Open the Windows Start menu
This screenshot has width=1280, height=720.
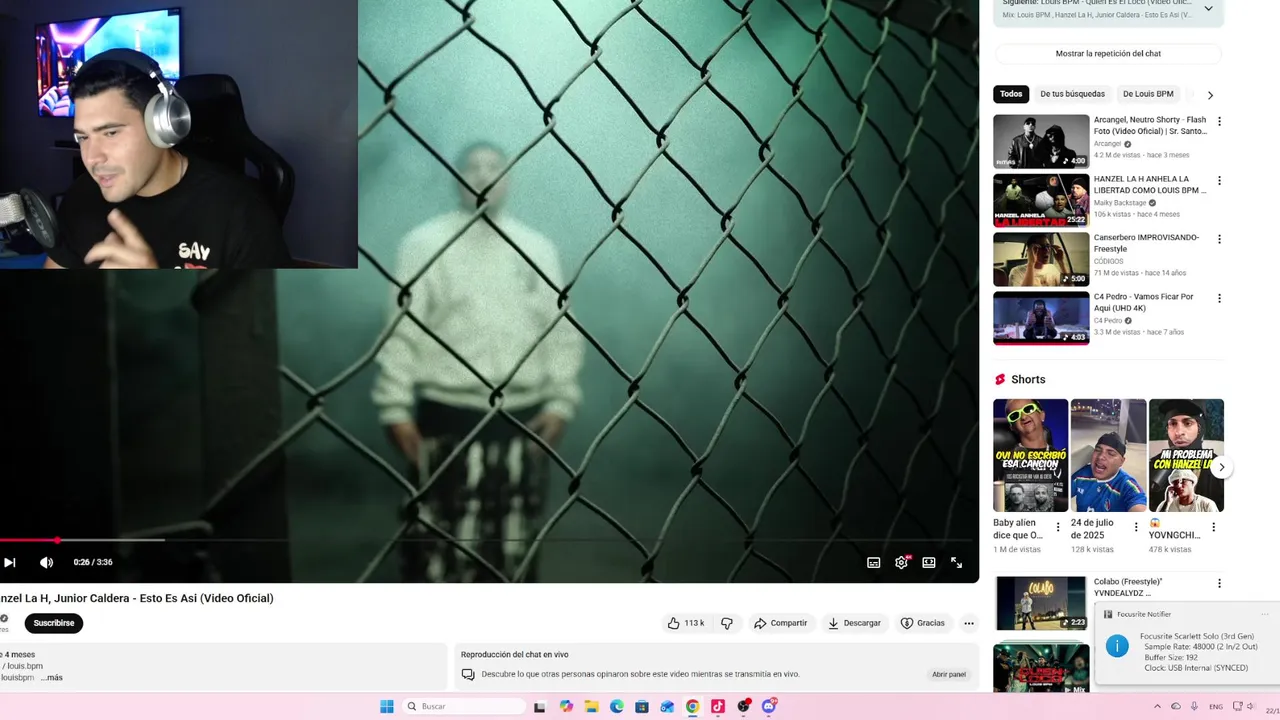(387, 706)
